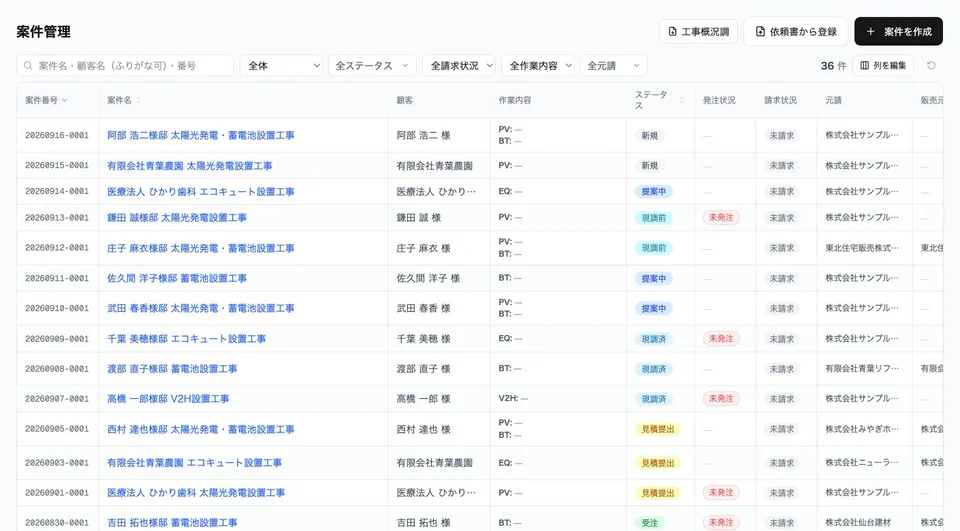The height and width of the screenshot is (531, 960).
Task: Click the 36 件 result count
Action: tap(833, 66)
